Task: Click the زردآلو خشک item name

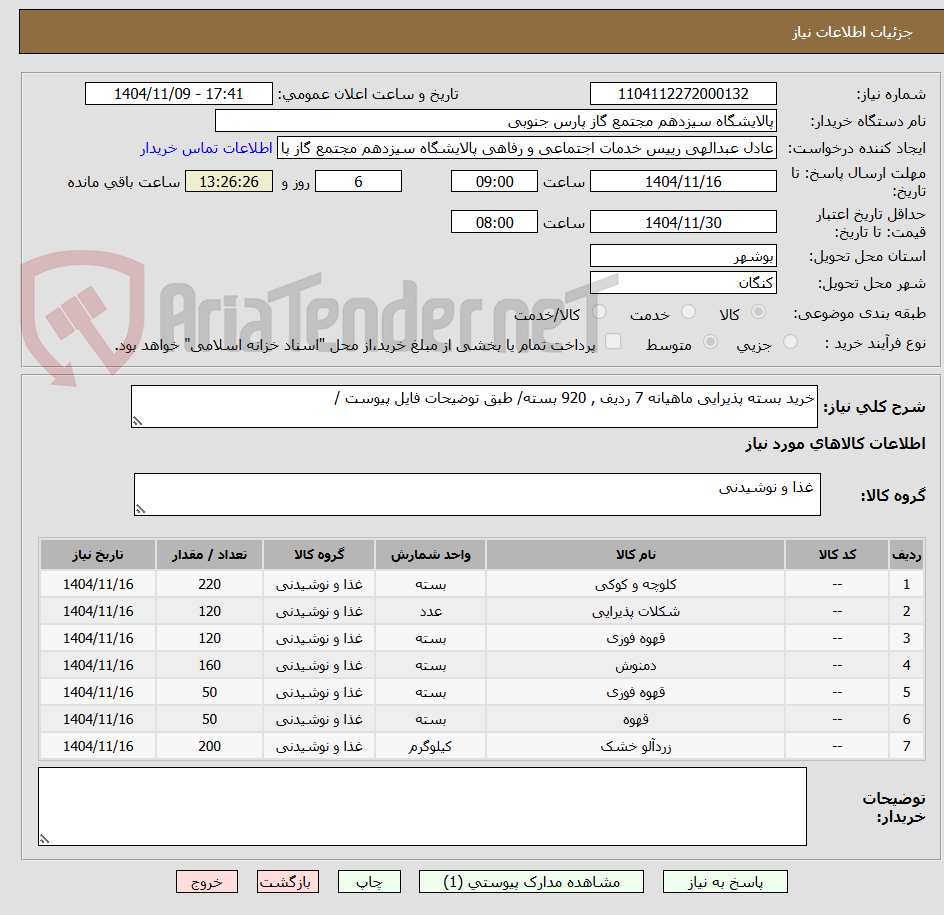Action: tap(635, 746)
